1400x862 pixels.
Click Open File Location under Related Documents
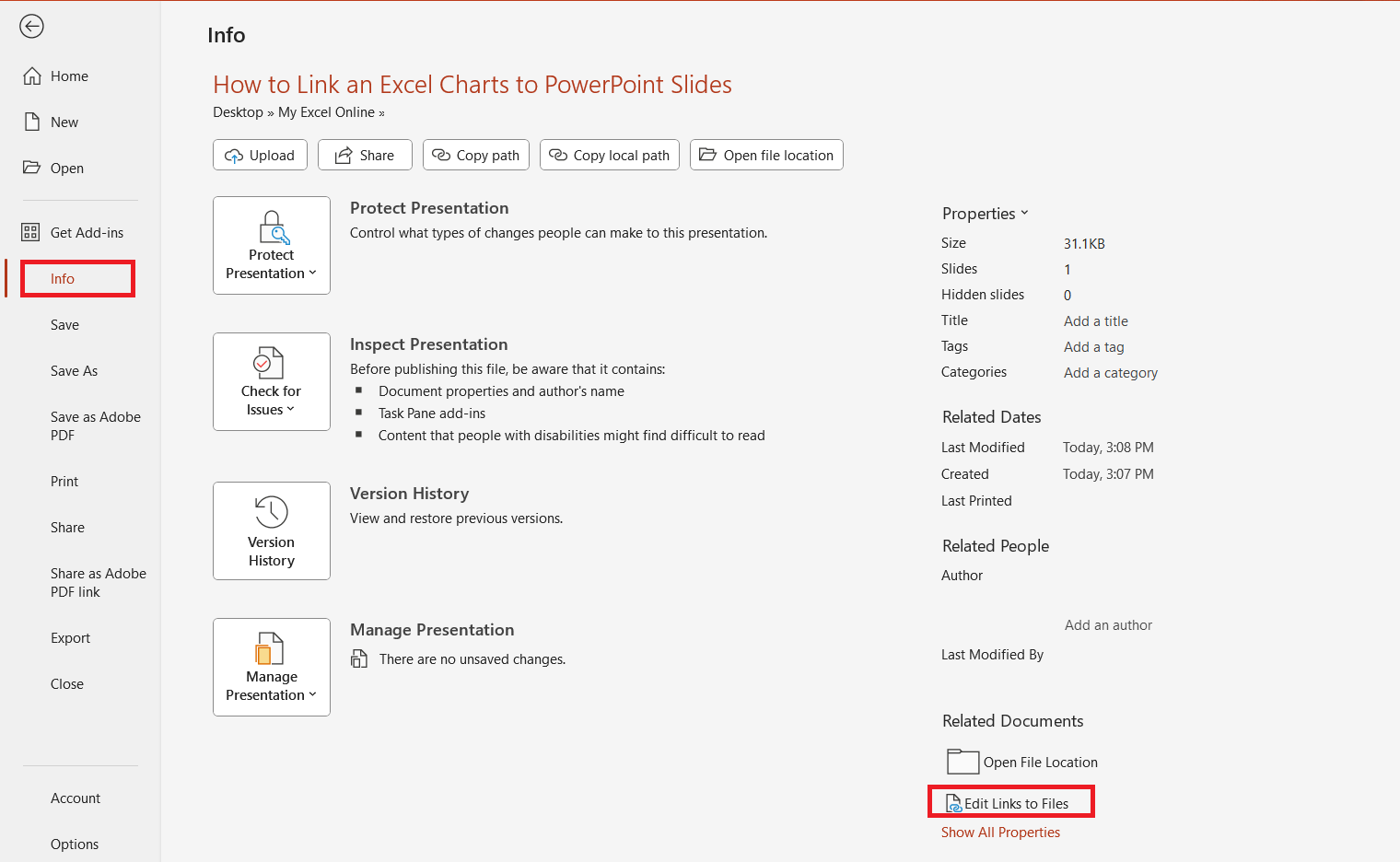[x=1022, y=762]
